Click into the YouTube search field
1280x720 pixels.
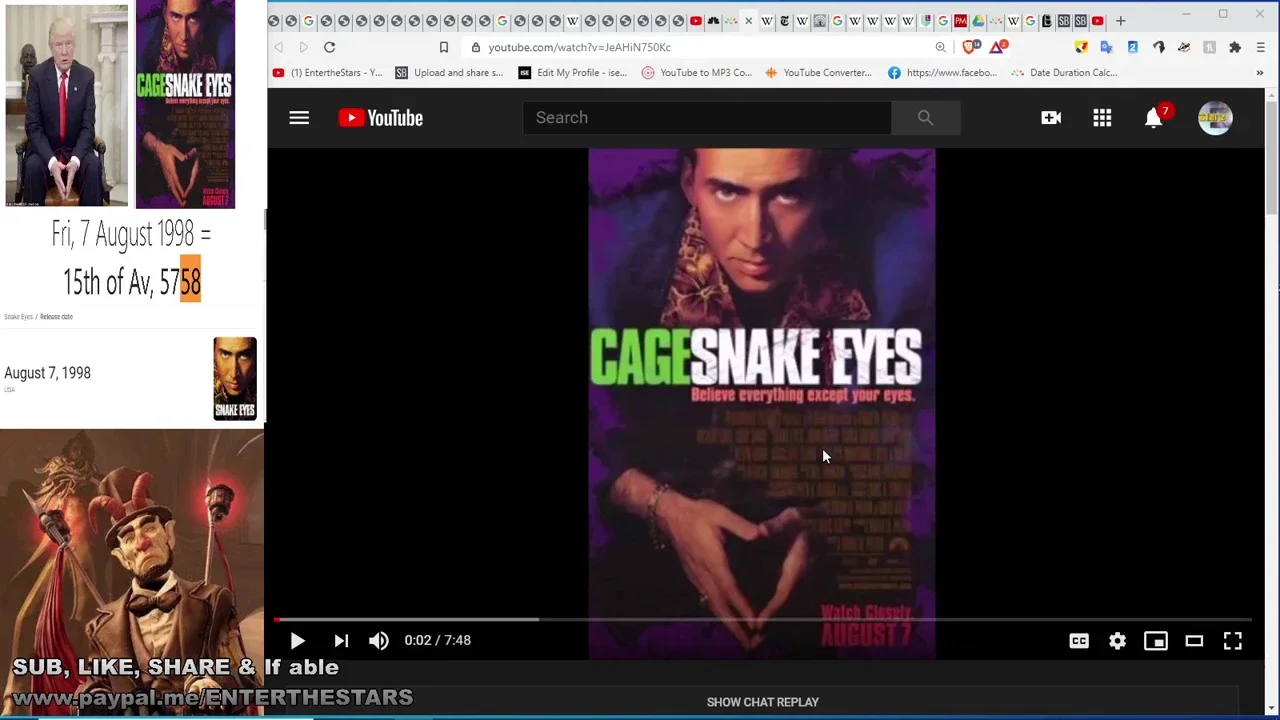[706, 118]
